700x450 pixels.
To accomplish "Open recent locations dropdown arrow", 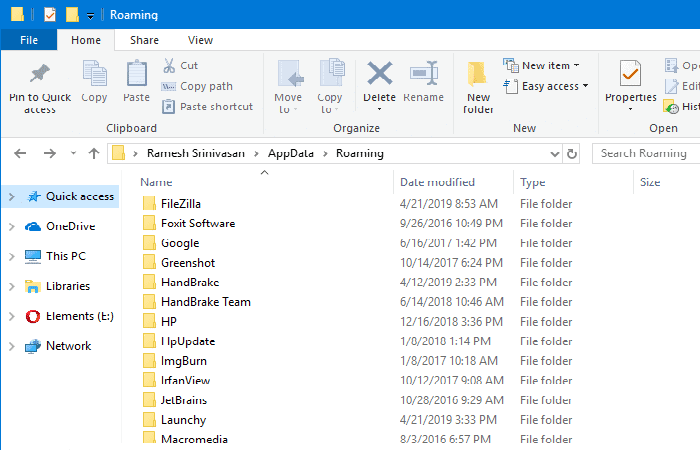I will 73,154.
